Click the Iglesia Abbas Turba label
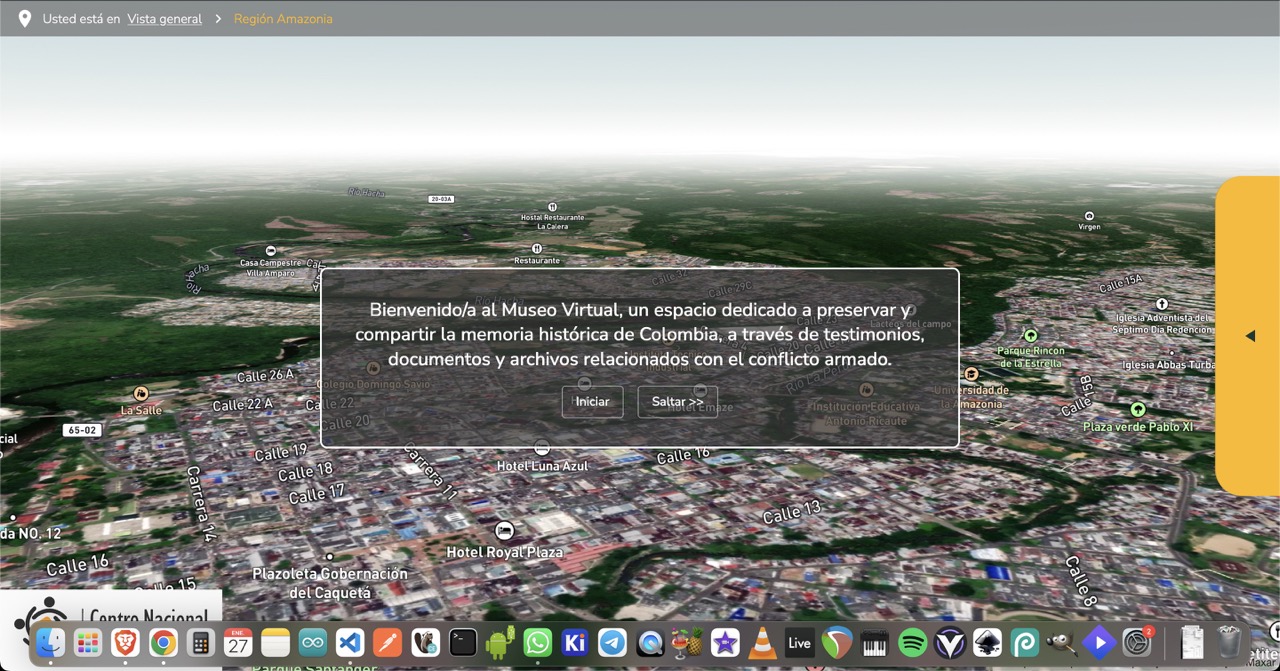 click(x=1168, y=365)
